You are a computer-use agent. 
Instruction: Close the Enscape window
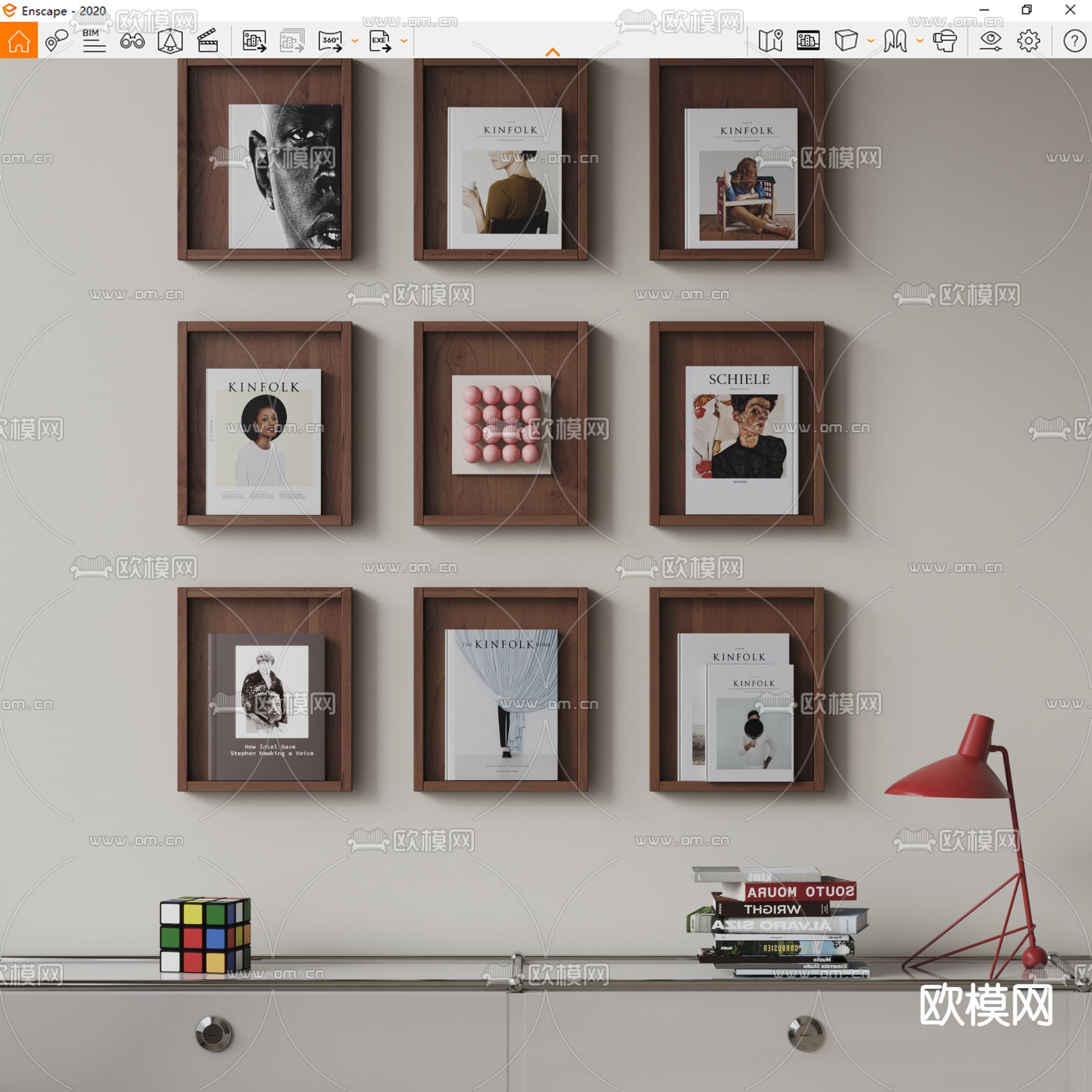[x=1070, y=10]
